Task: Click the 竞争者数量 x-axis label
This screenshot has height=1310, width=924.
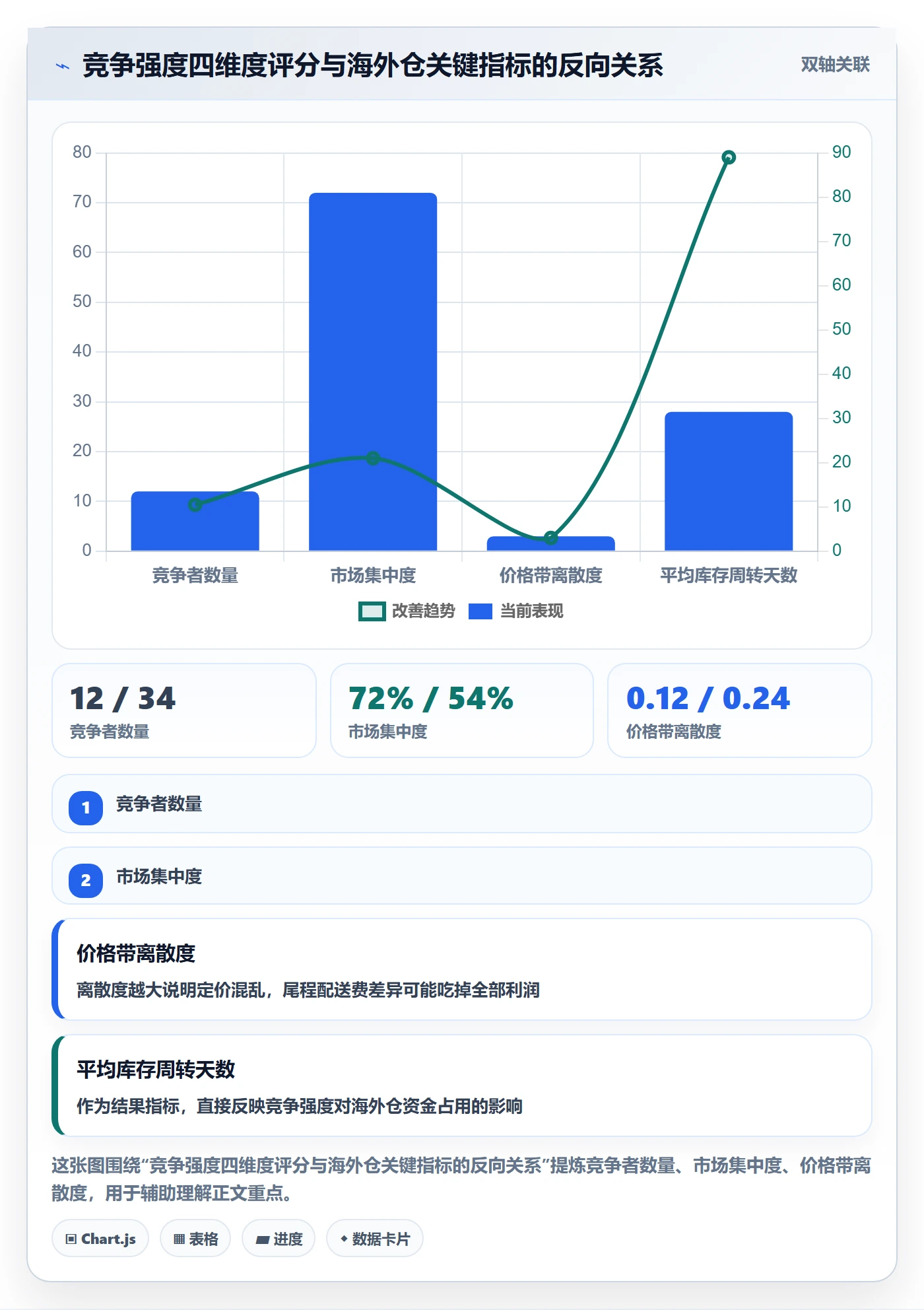Action: (195, 575)
